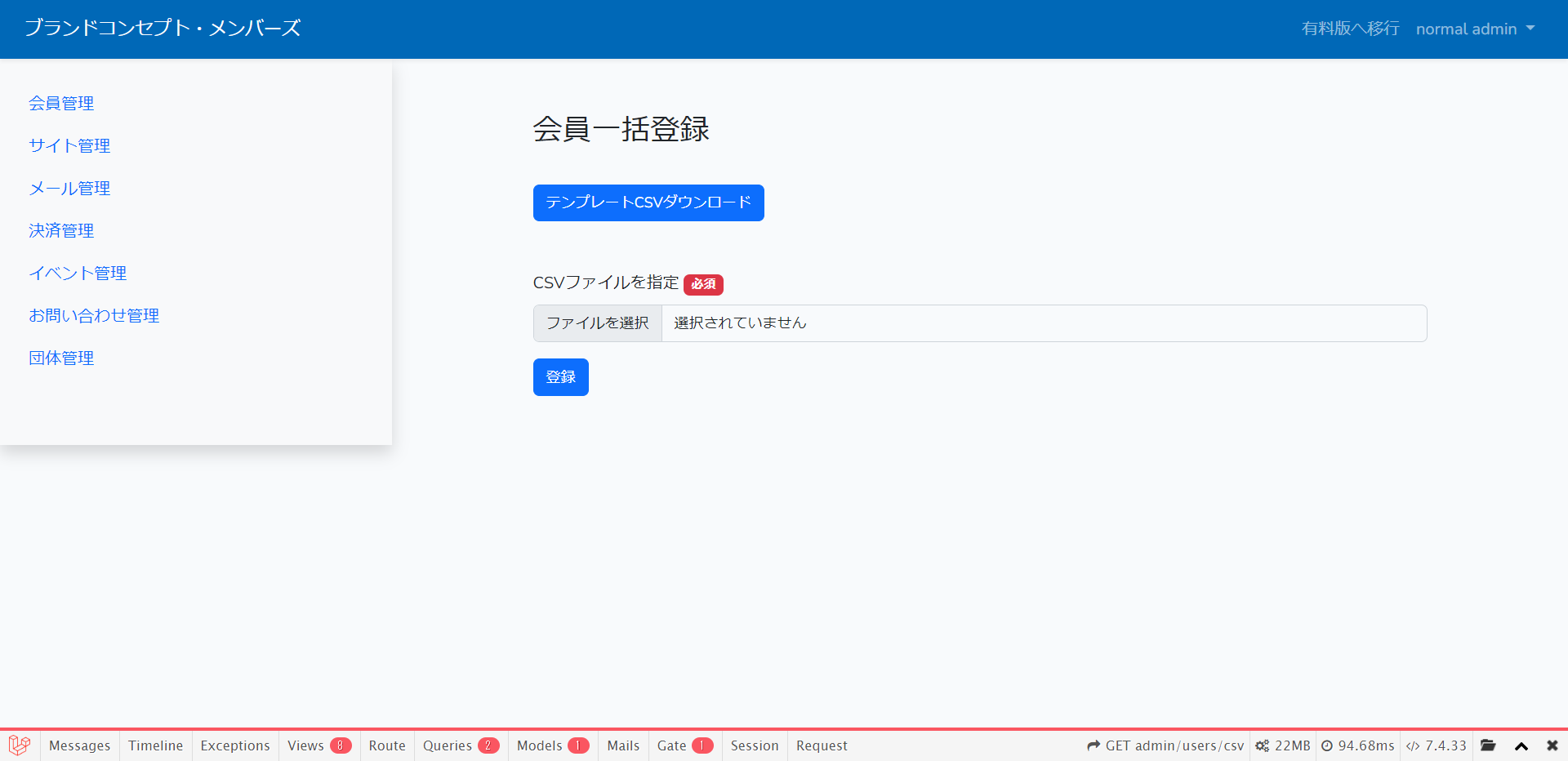1568x761 pixels.
Task: Open the Gate debugbar tab
Action: [685, 745]
